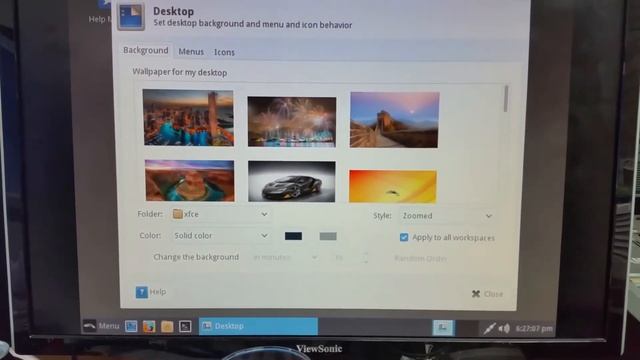Image resolution: width=640 pixels, height=360 pixels.
Task: Select the fireworks wallpaper thumbnail
Action: (x=292, y=122)
